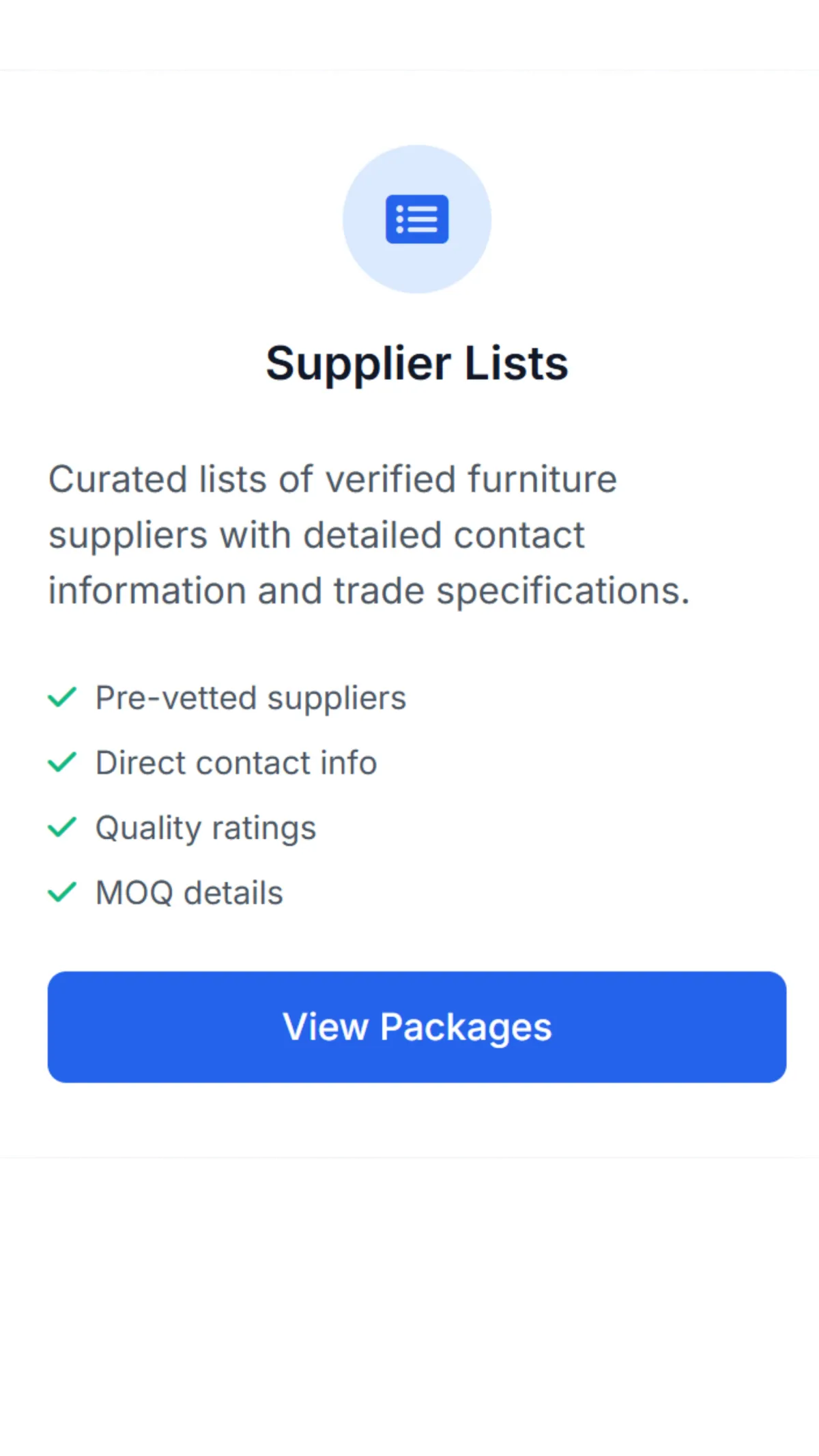Click the Direct contact info feature text

pos(236,763)
